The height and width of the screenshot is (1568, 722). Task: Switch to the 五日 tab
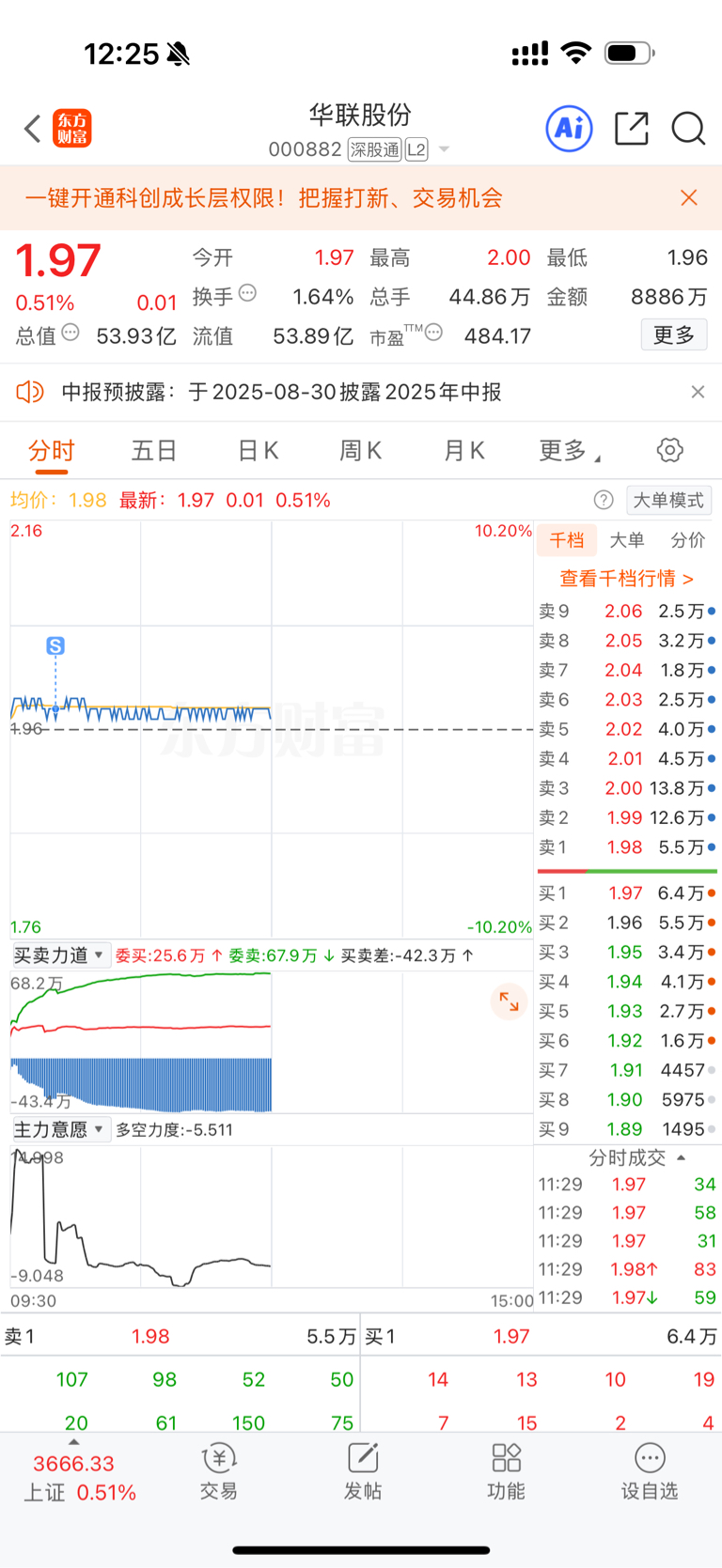click(154, 451)
